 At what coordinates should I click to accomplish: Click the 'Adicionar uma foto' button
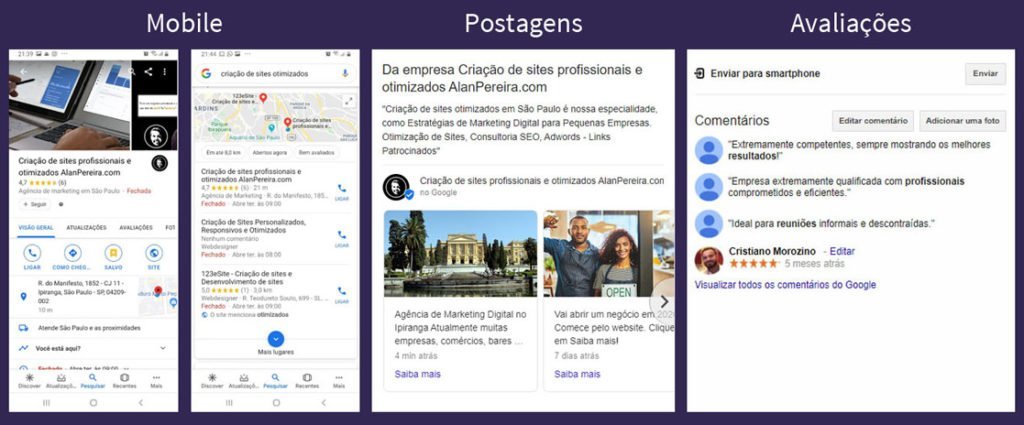pyautogui.click(x=962, y=121)
